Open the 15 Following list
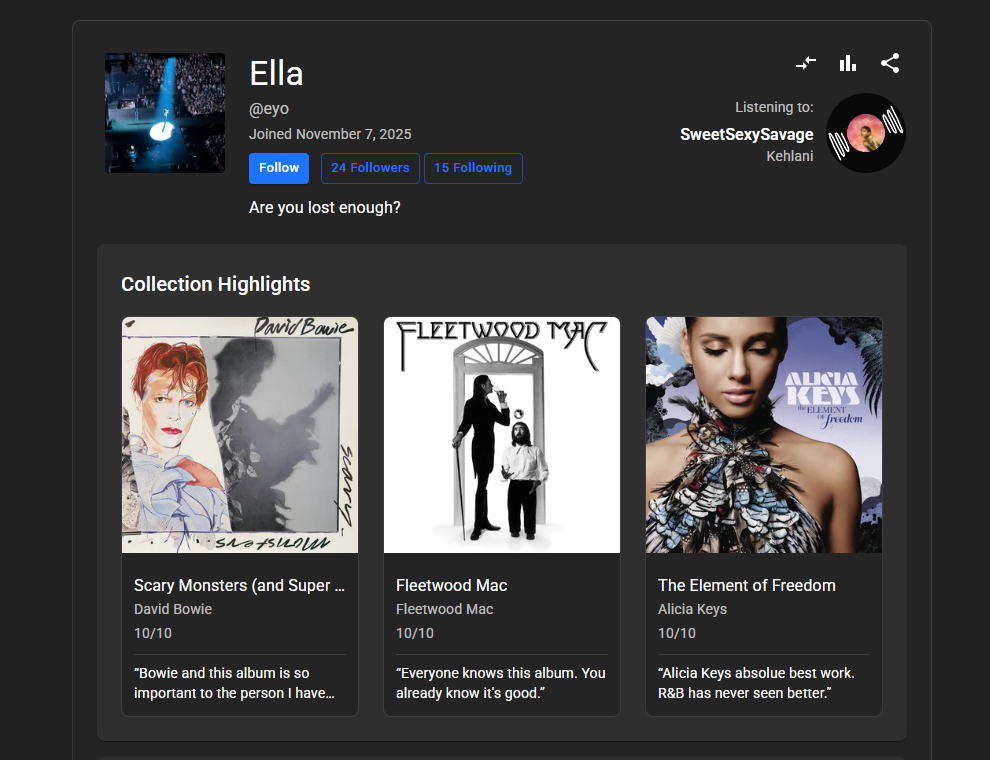This screenshot has width=990, height=760. (x=473, y=168)
